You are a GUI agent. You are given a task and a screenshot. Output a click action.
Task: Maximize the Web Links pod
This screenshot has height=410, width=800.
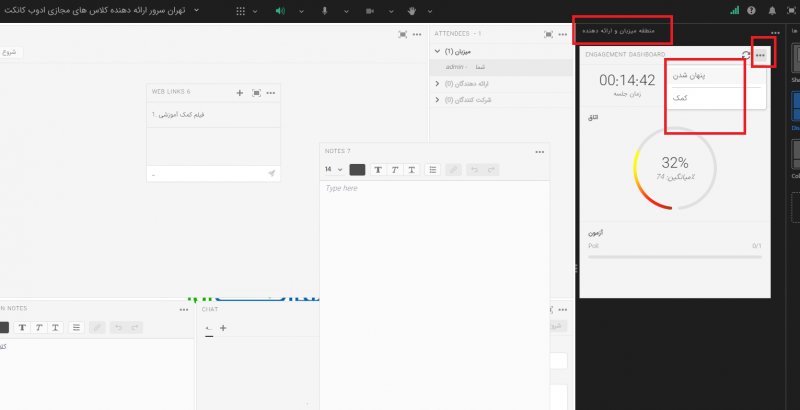[x=256, y=92]
